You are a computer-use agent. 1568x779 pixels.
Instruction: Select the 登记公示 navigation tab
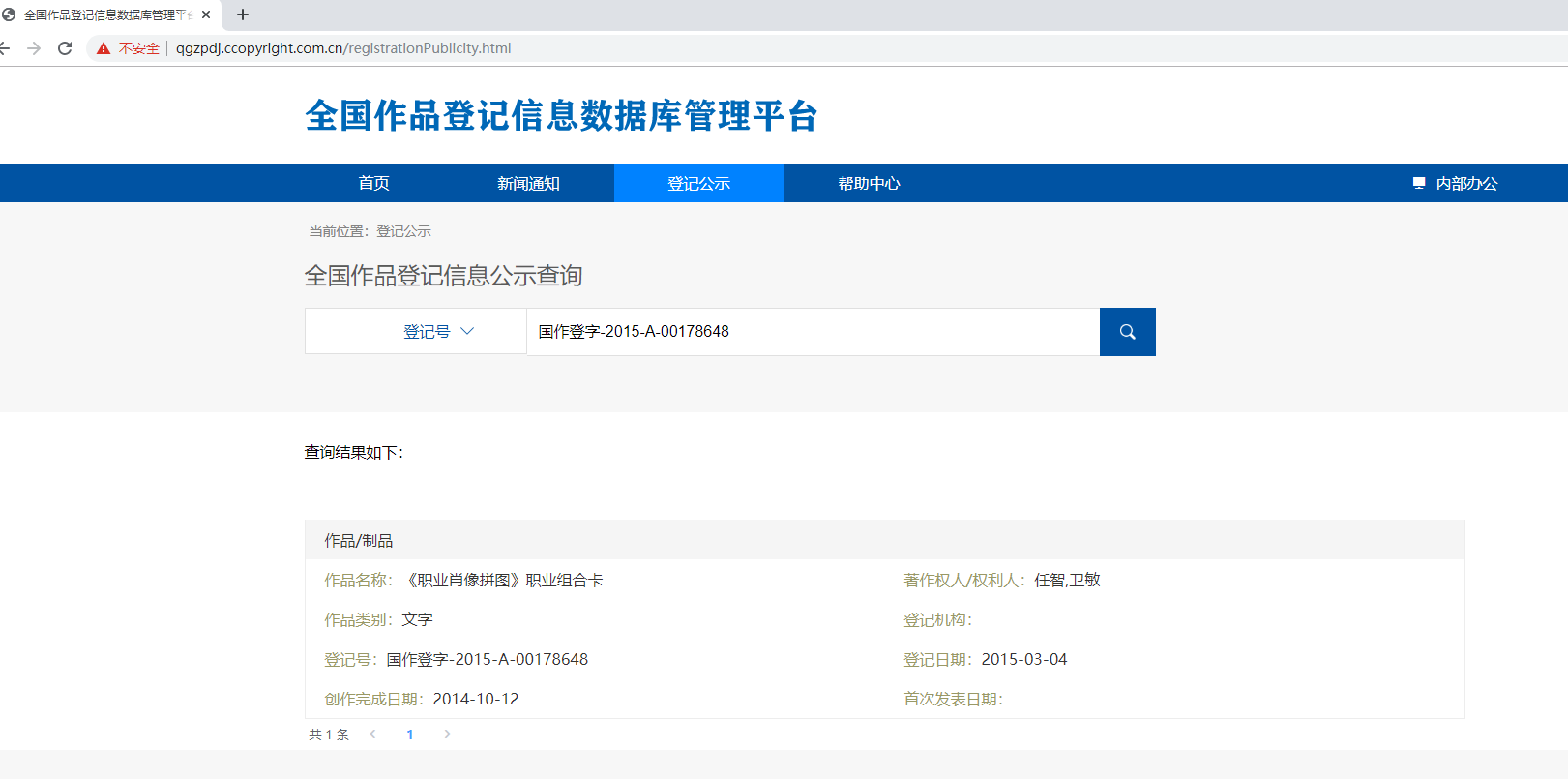(x=699, y=183)
